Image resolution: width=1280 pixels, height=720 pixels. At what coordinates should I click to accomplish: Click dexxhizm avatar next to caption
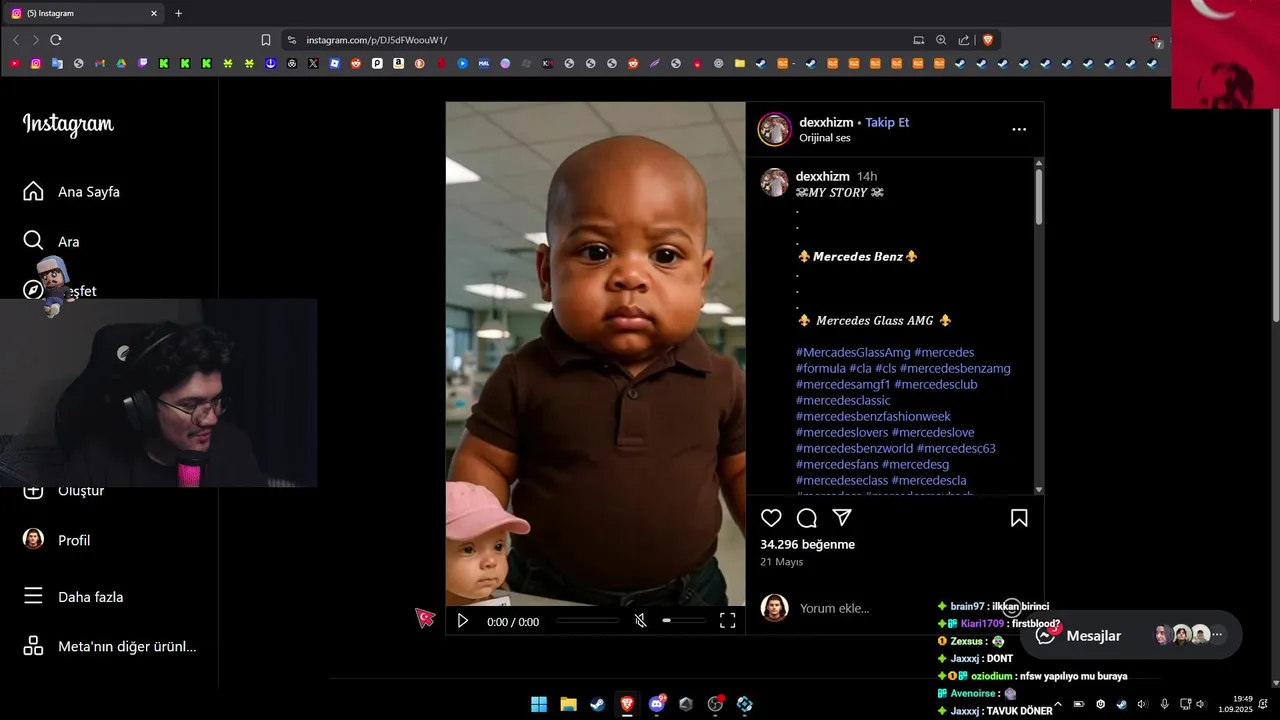pyautogui.click(x=775, y=182)
